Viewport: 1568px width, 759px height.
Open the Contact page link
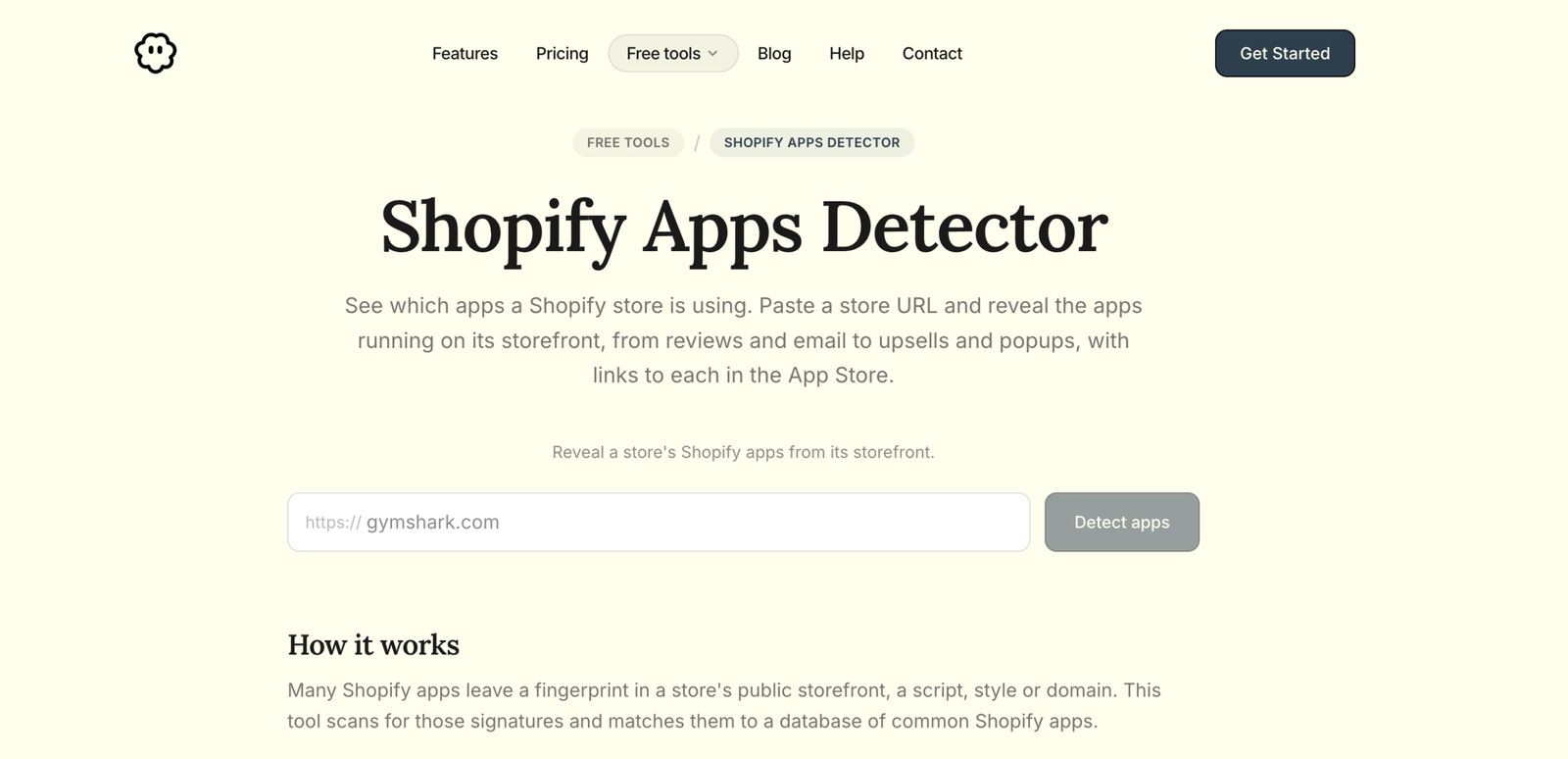[x=932, y=54]
